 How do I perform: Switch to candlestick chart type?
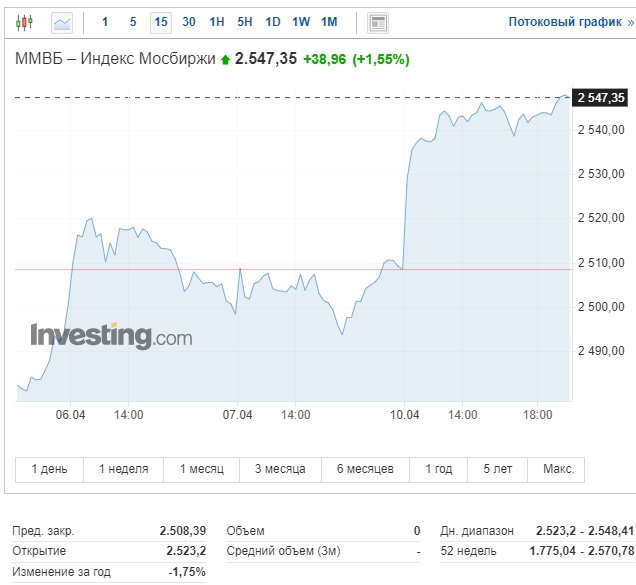[25, 21]
